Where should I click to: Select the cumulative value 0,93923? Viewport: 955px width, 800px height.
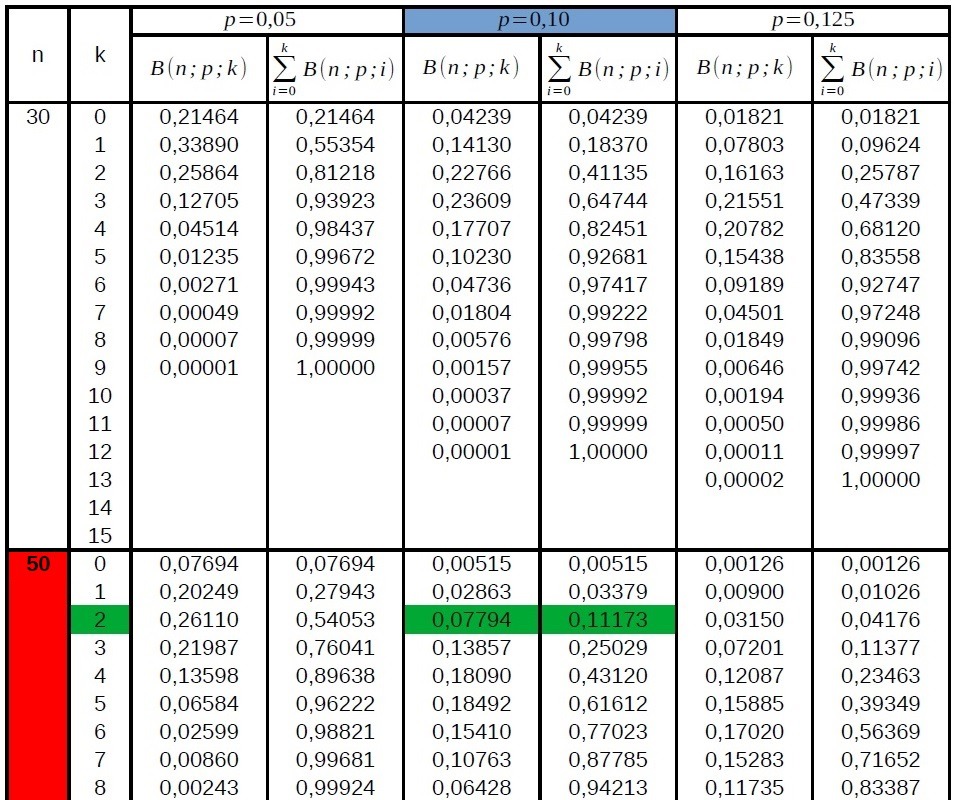(x=335, y=201)
